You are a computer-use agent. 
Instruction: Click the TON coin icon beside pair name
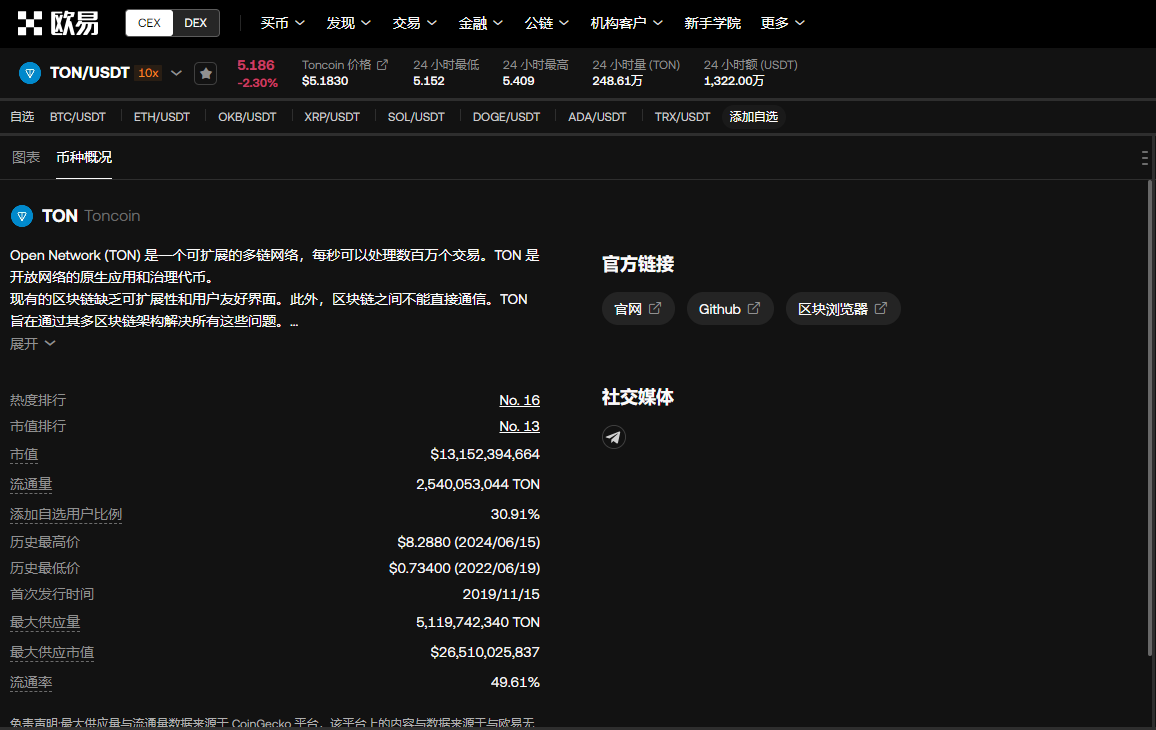pos(30,73)
